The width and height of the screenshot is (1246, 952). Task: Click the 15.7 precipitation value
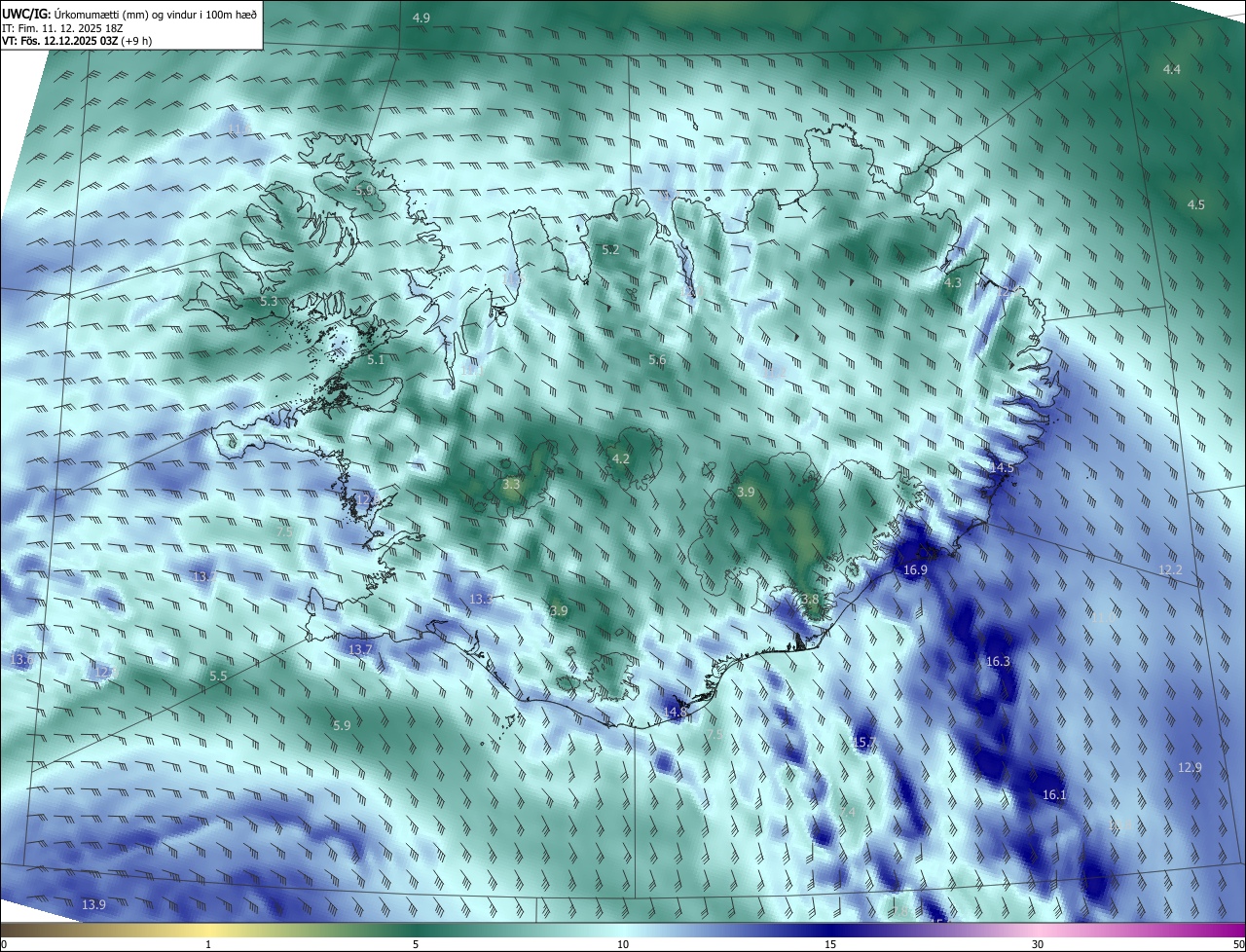864,744
